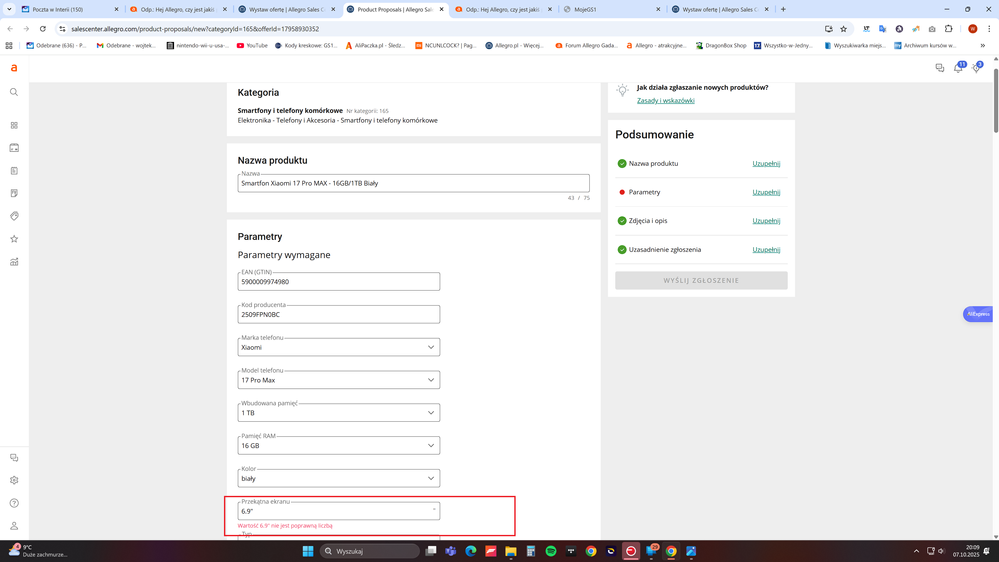Click the help question mark sidebar icon
Viewport: 999px width, 562px height.
tap(14, 503)
